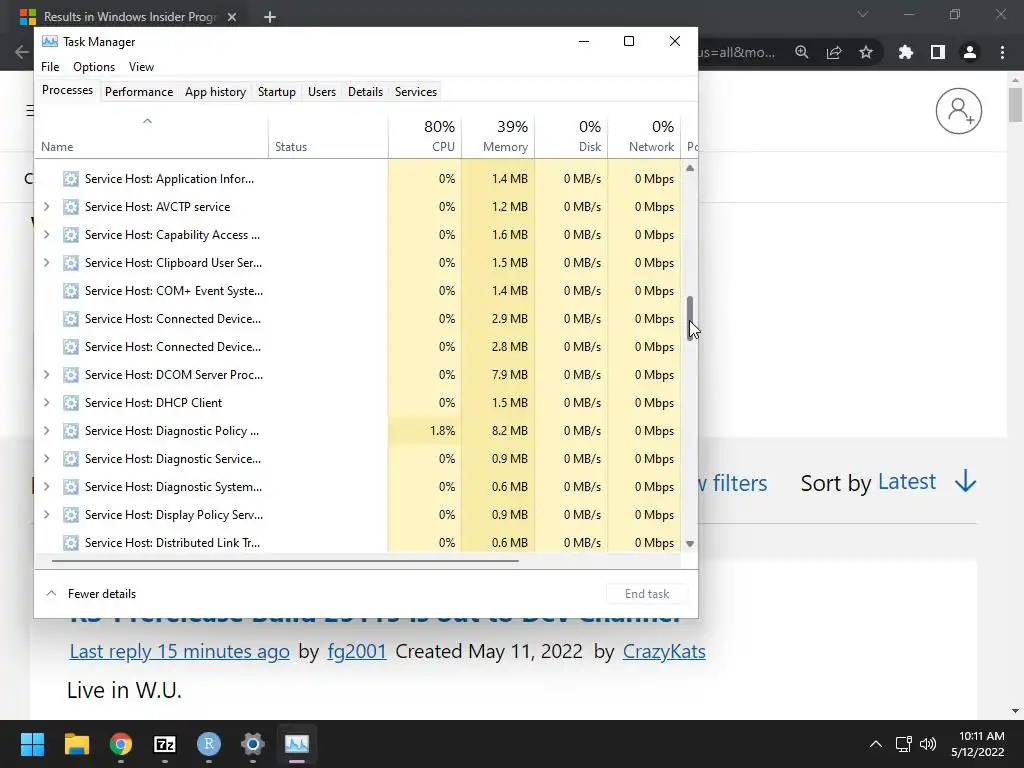Close the Windows Insider browser tab

coord(232,17)
